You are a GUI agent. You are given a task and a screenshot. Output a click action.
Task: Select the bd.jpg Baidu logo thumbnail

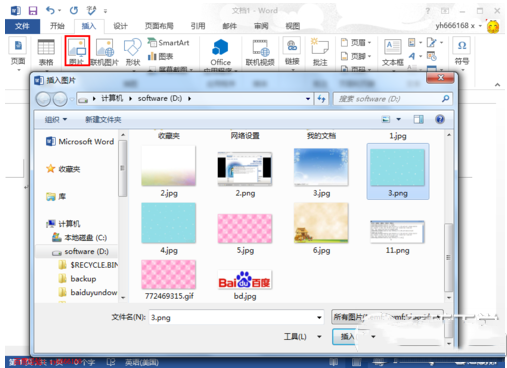pos(245,279)
